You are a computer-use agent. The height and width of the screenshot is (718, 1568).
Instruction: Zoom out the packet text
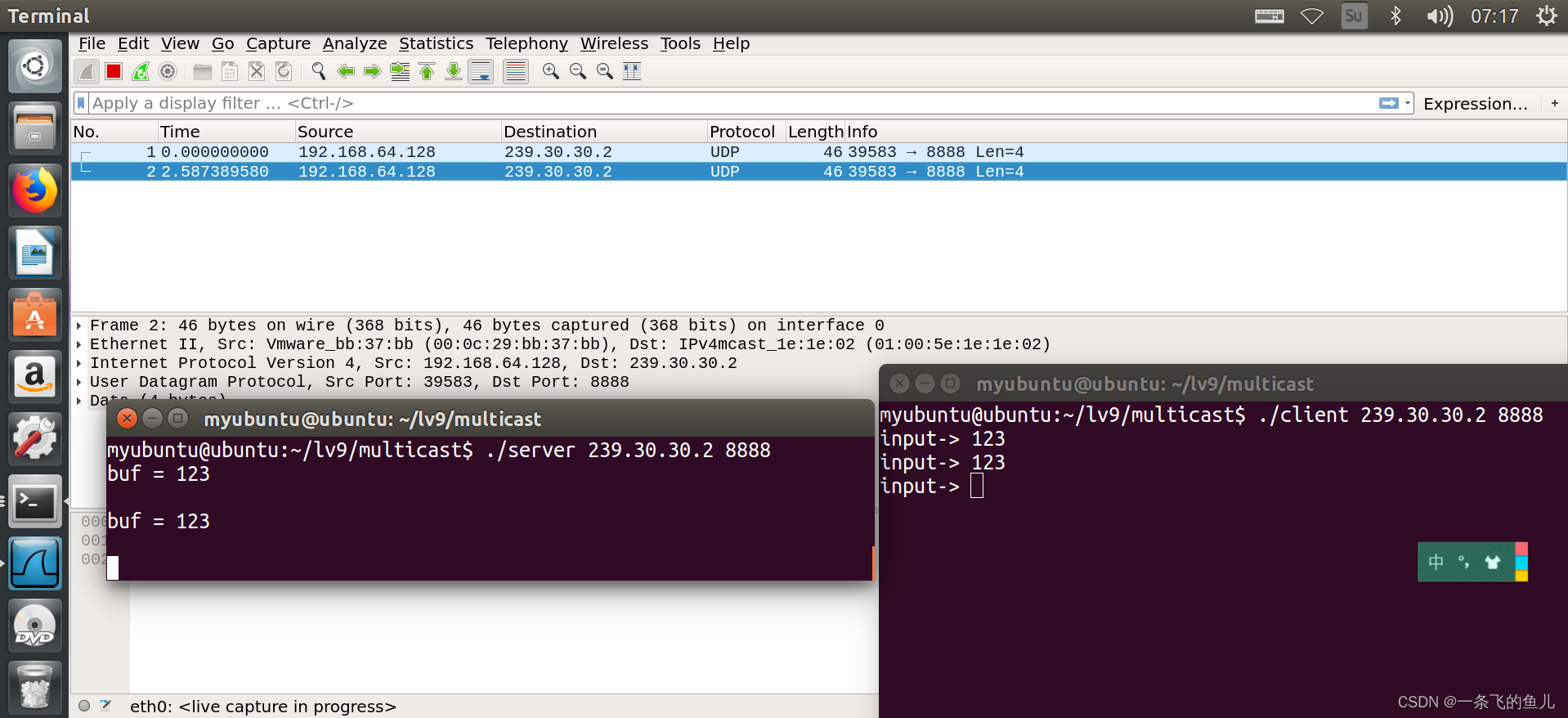point(578,72)
